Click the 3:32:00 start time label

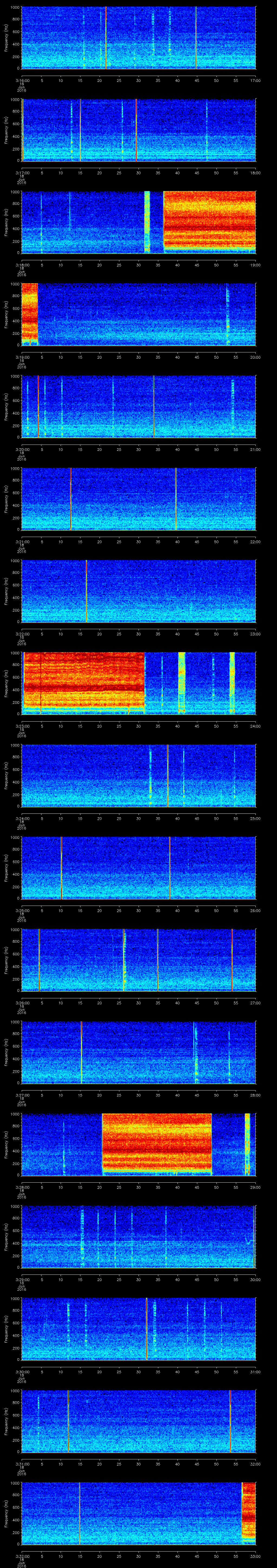pyautogui.click(x=22, y=1556)
